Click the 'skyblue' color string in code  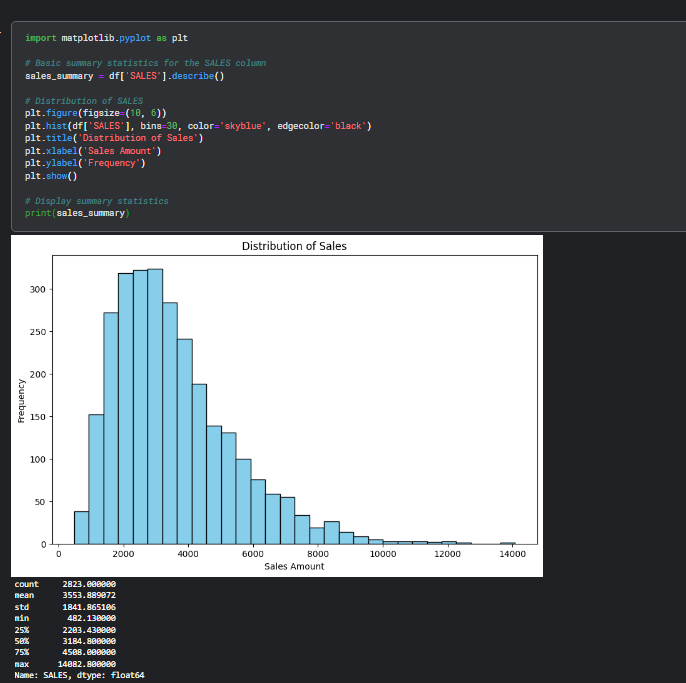click(x=243, y=126)
